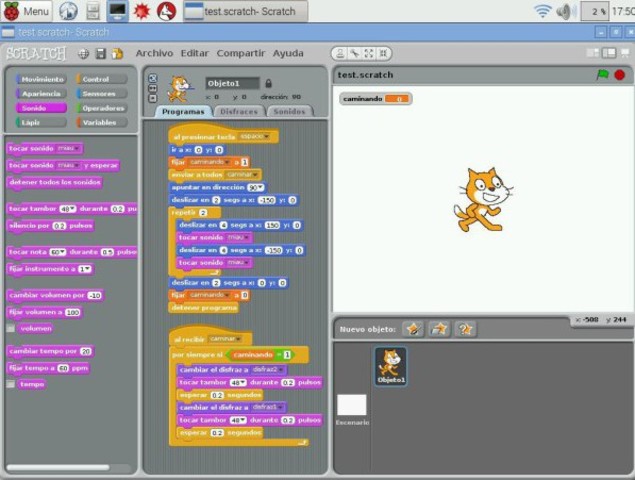Click the red stop button
The height and width of the screenshot is (480, 635).
point(620,75)
